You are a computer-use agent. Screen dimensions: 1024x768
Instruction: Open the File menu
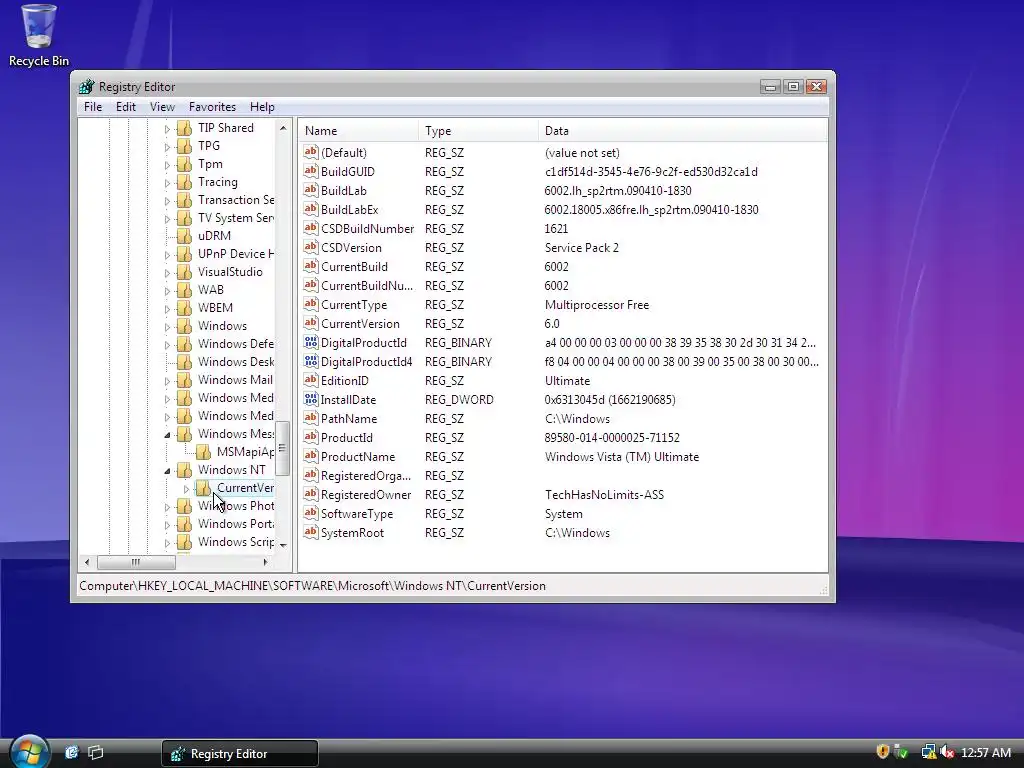(x=93, y=106)
